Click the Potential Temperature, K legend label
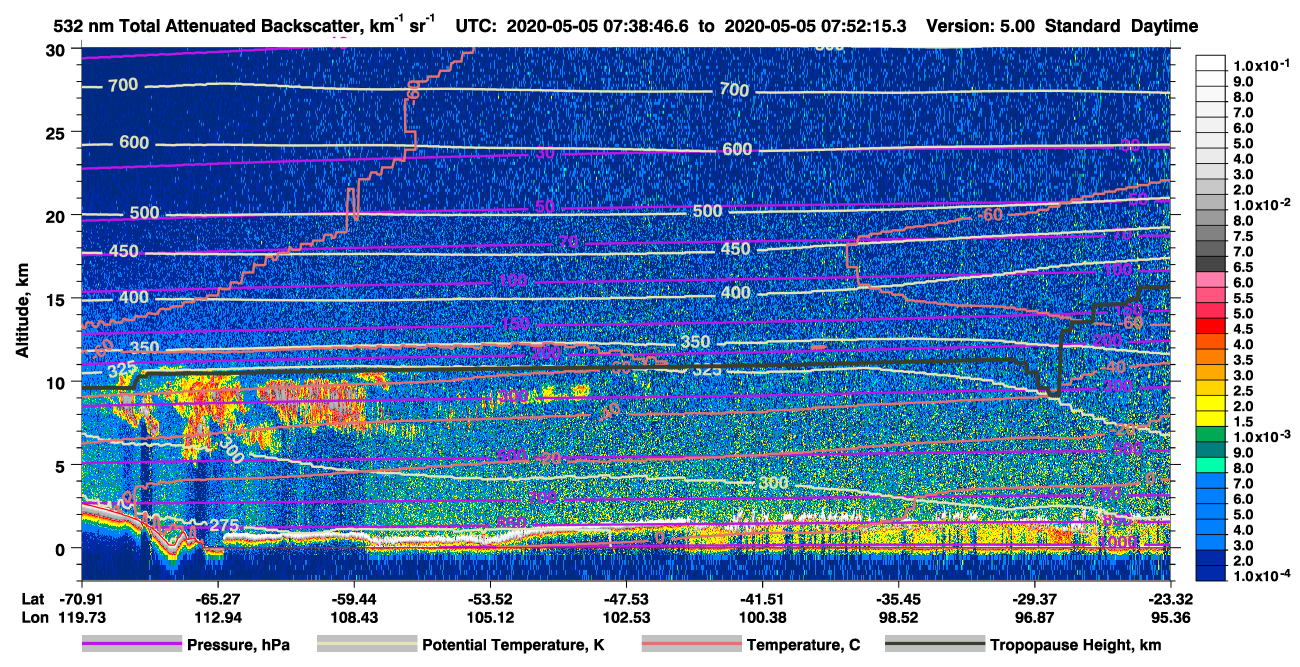Viewport: 1300px width, 667px height. click(x=513, y=646)
